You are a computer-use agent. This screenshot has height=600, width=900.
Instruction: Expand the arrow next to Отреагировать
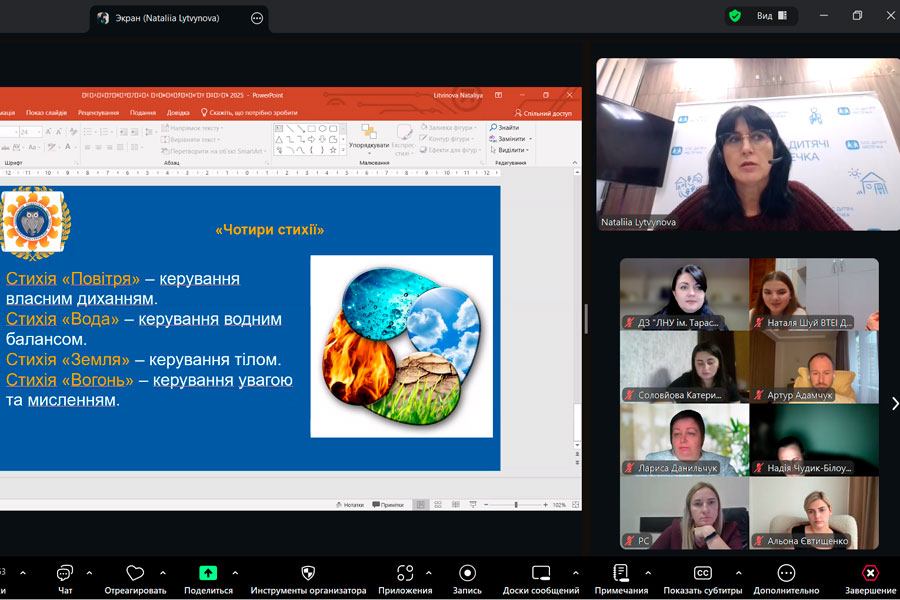163,573
